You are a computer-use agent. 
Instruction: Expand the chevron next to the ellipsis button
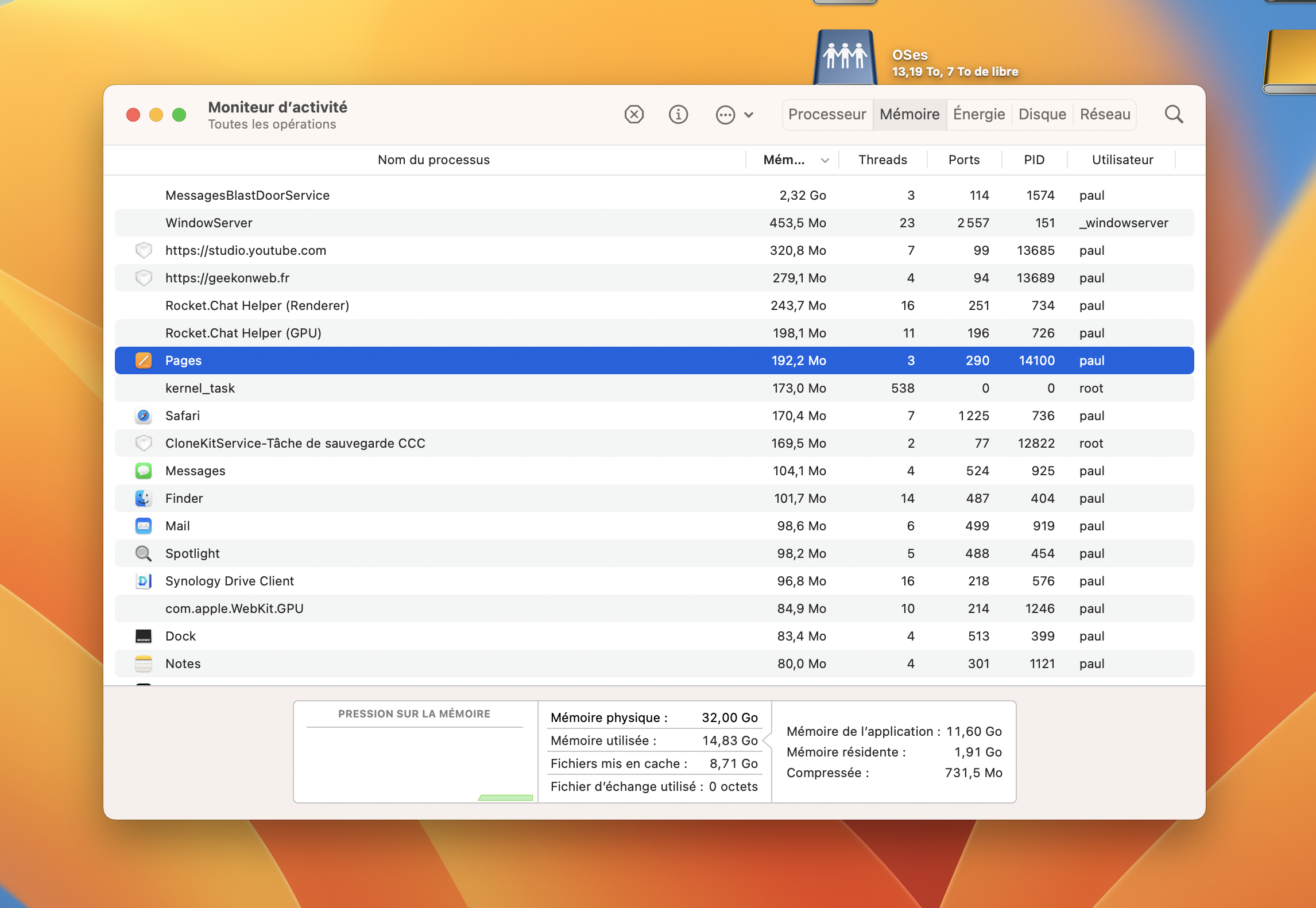[749, 115]
